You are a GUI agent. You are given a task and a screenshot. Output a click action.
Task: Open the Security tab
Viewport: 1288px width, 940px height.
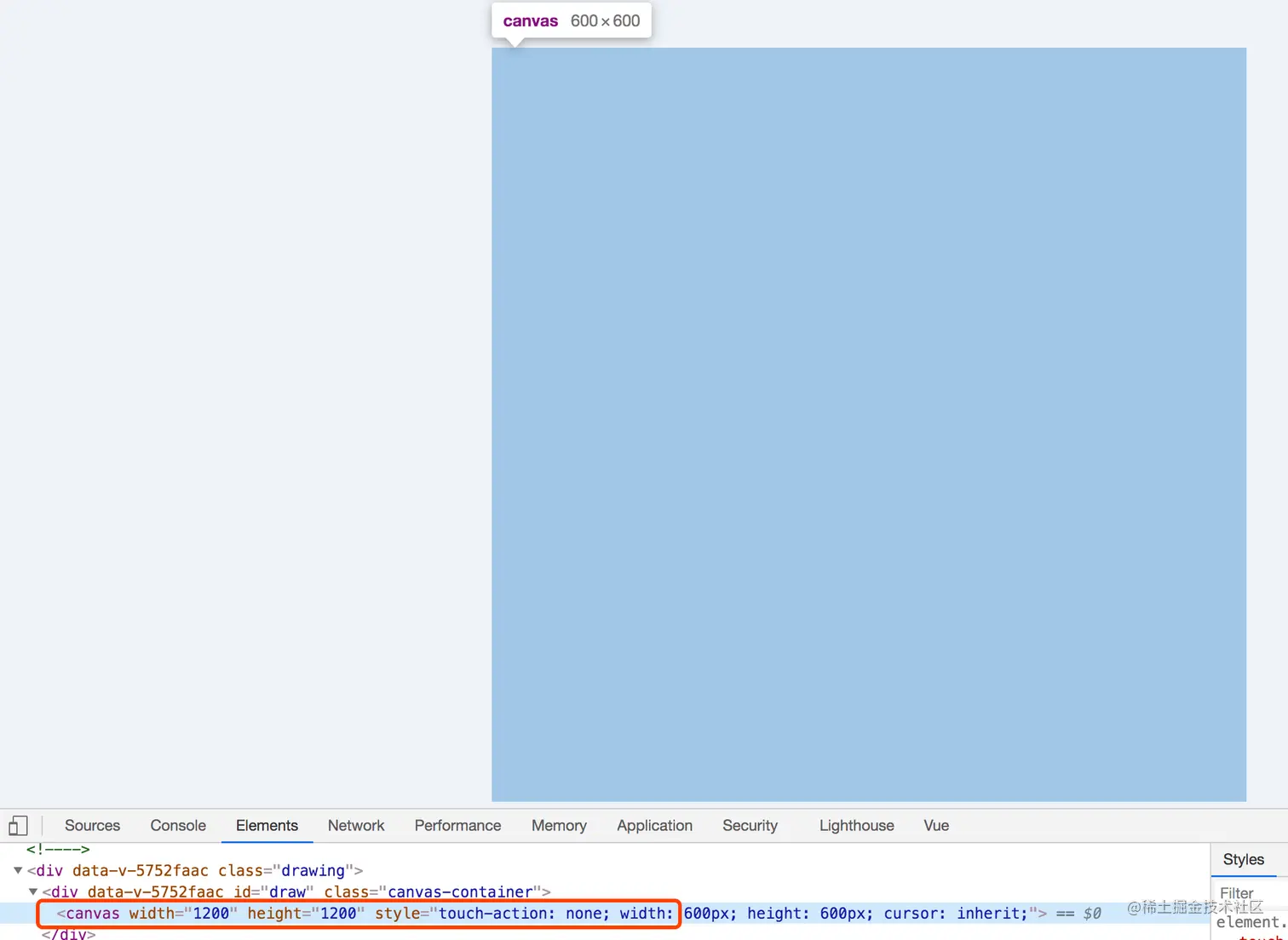[x=750, y=825]
